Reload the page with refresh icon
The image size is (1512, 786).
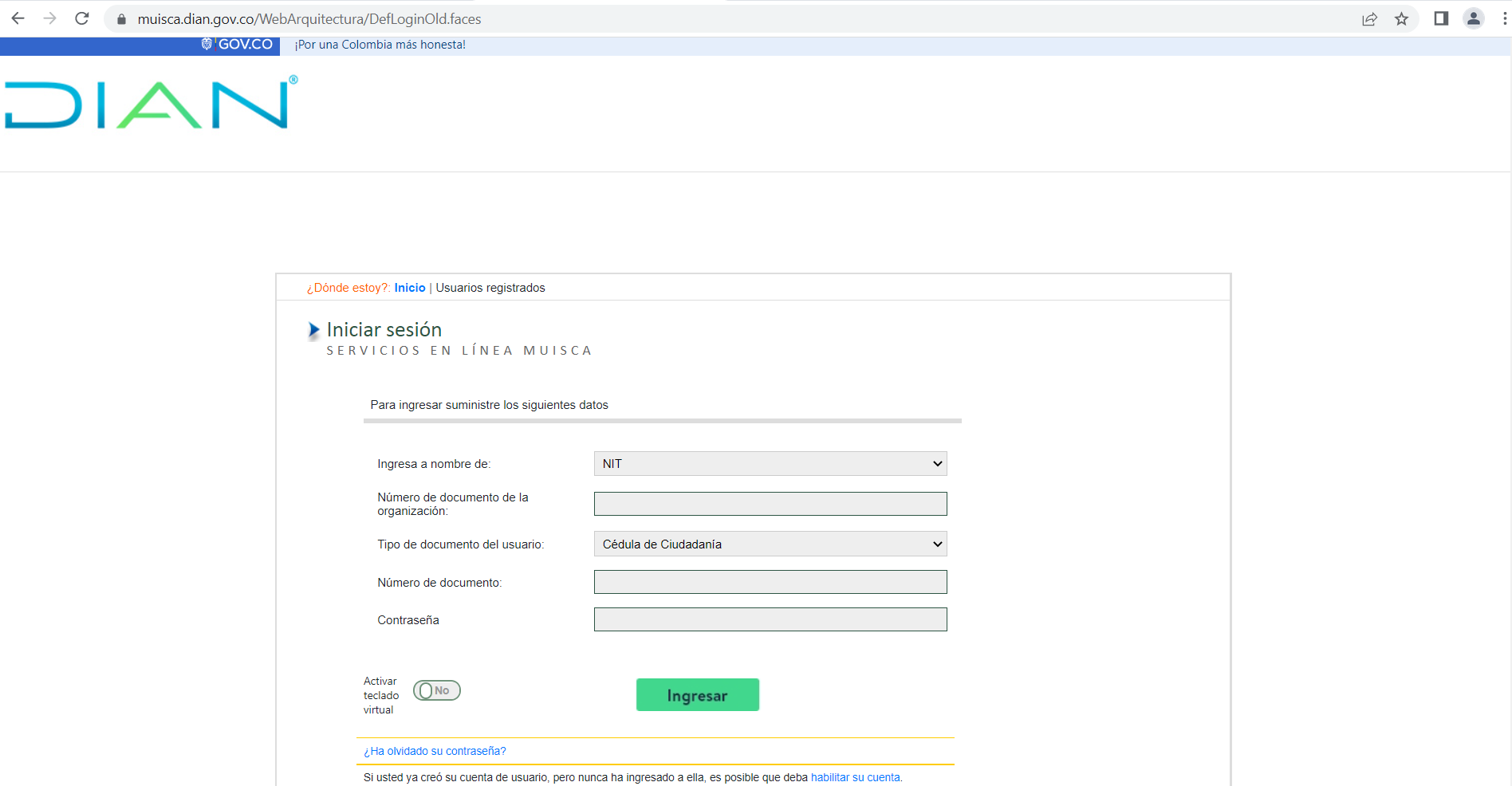(82, 18)
